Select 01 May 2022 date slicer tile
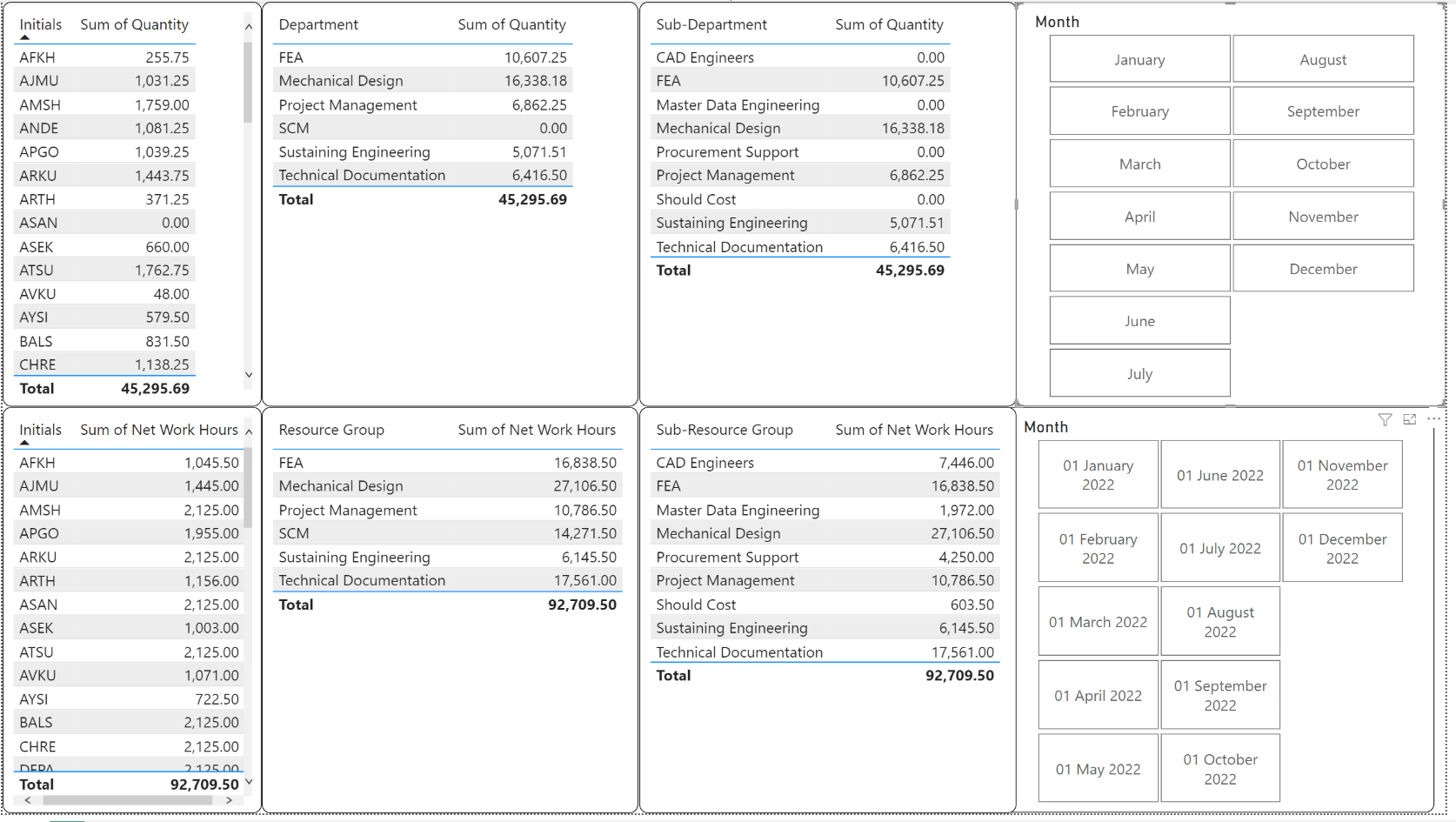Screen dimensions: 1456x822 1098,769
